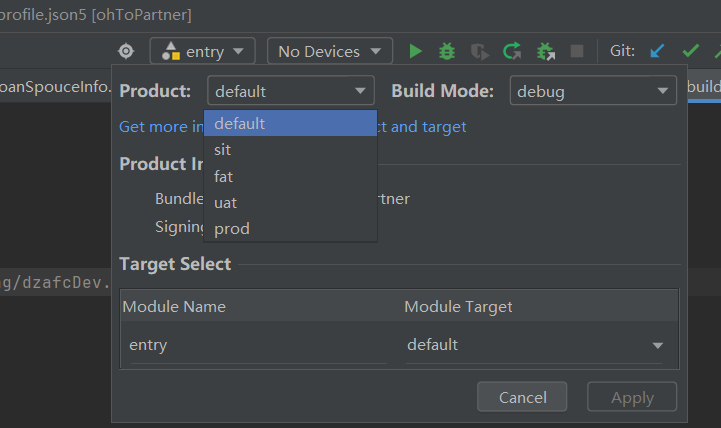
Task: Click the gray stop square icon
Action: (x=577, y=51)
